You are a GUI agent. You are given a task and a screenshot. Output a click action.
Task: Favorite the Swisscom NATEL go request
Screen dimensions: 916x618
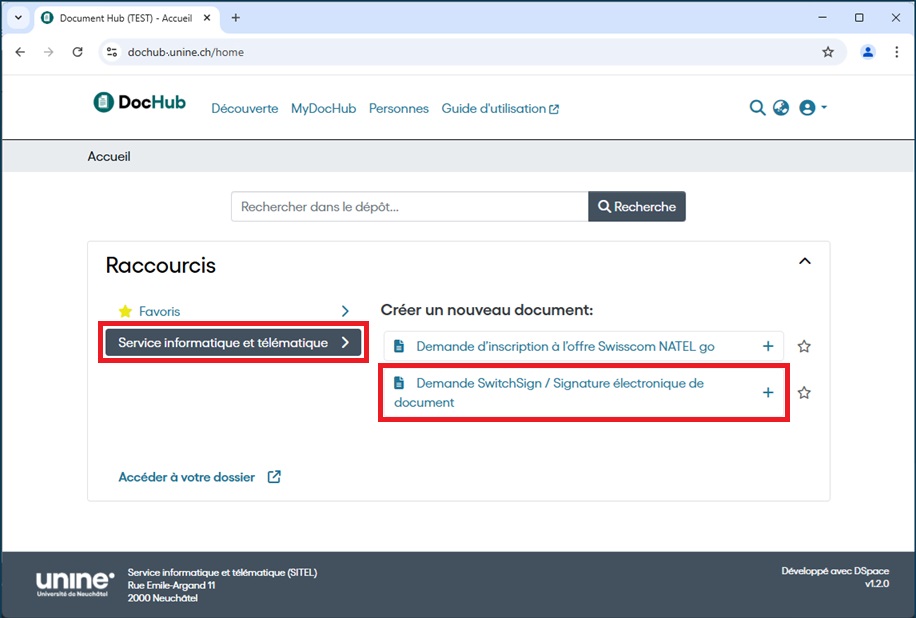pos(804,347)
